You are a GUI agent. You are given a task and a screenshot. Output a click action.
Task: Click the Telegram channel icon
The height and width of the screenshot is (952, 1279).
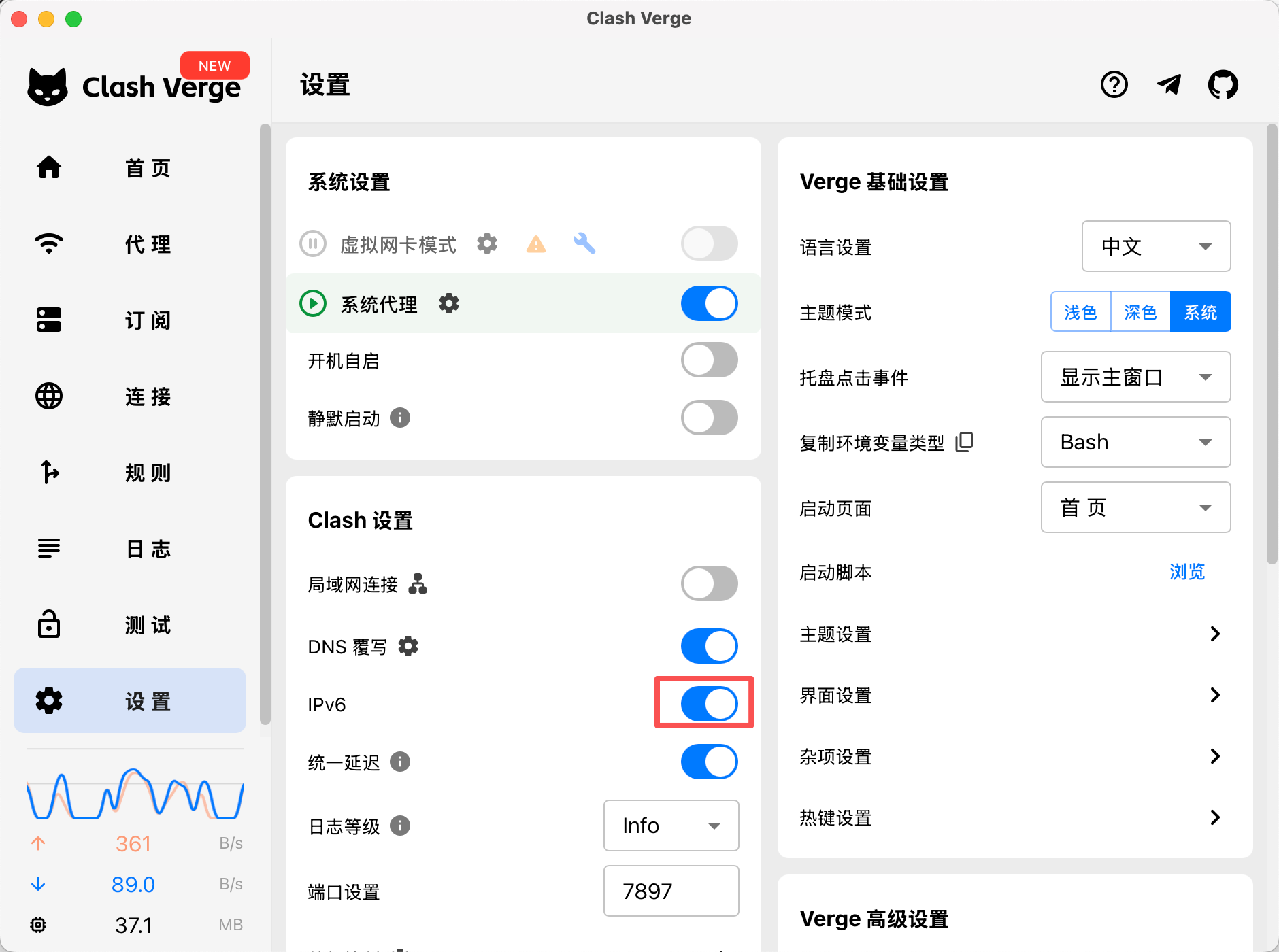point(1169,85)
